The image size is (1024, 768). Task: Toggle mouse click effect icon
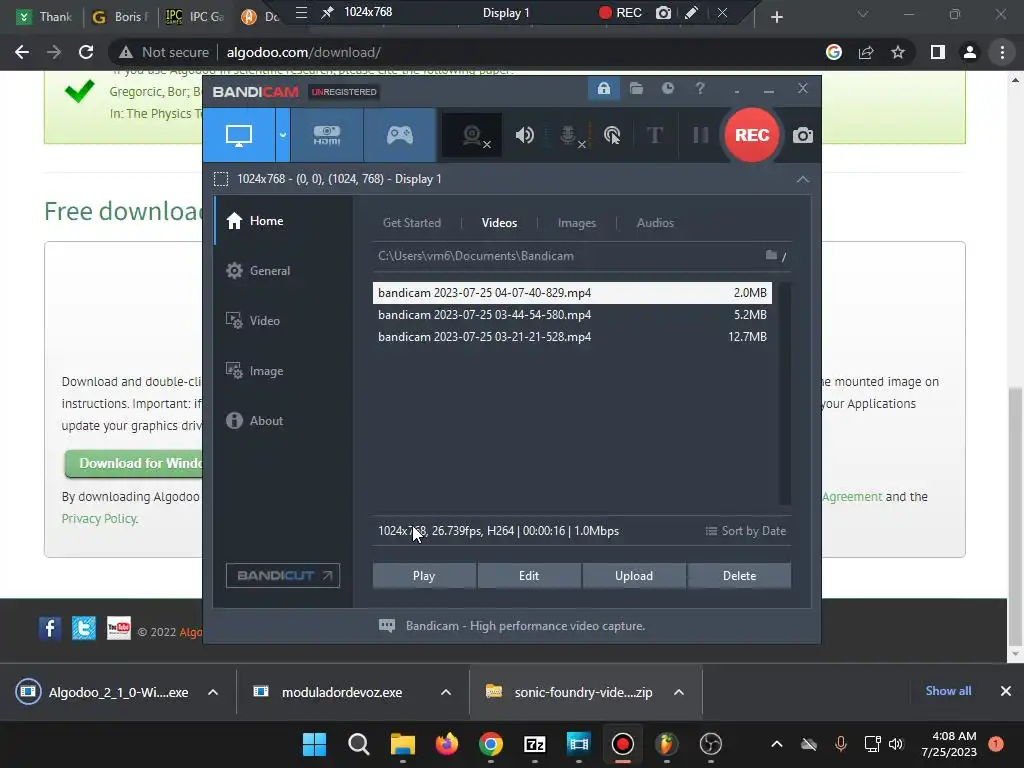point(612,135)
